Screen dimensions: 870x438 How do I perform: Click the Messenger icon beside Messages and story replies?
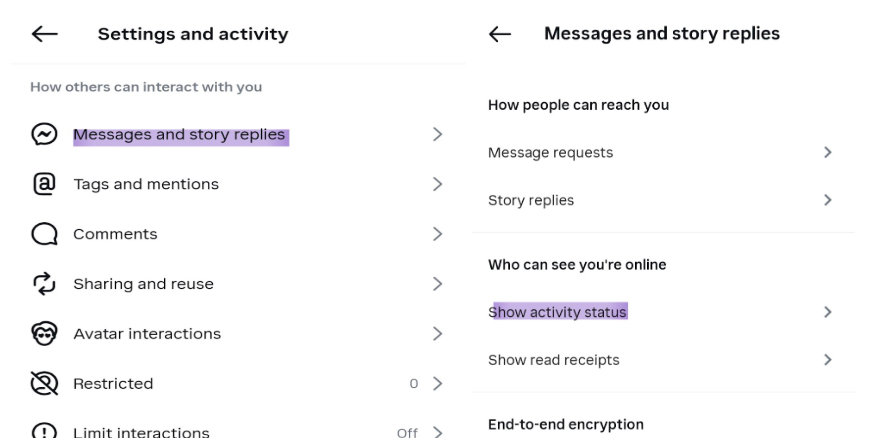[43, 135]
